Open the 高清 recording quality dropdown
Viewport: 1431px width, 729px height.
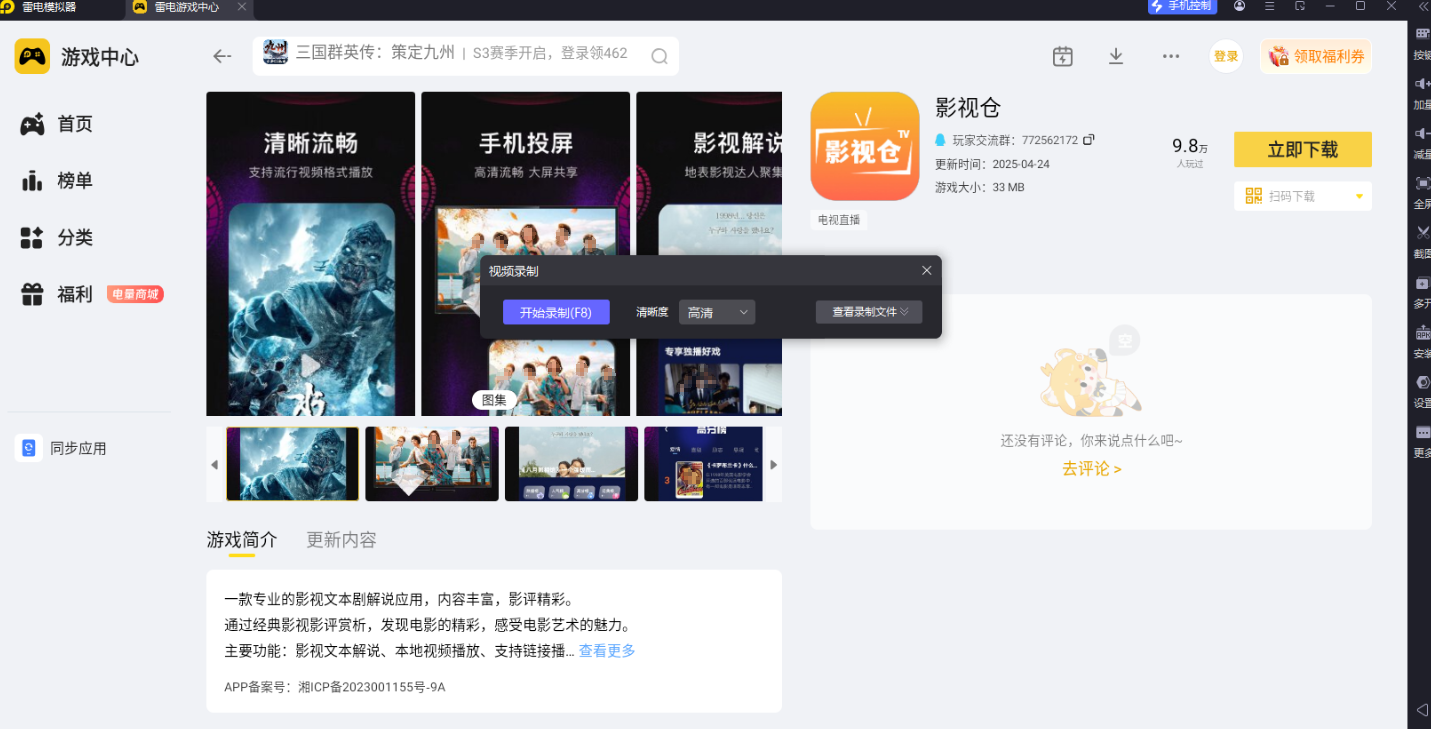point(716,311)
